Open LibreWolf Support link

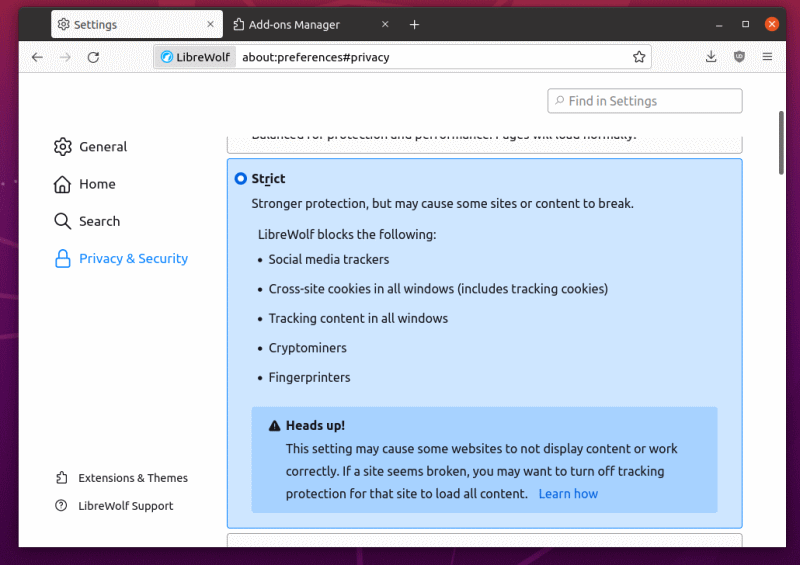point(125,506)
